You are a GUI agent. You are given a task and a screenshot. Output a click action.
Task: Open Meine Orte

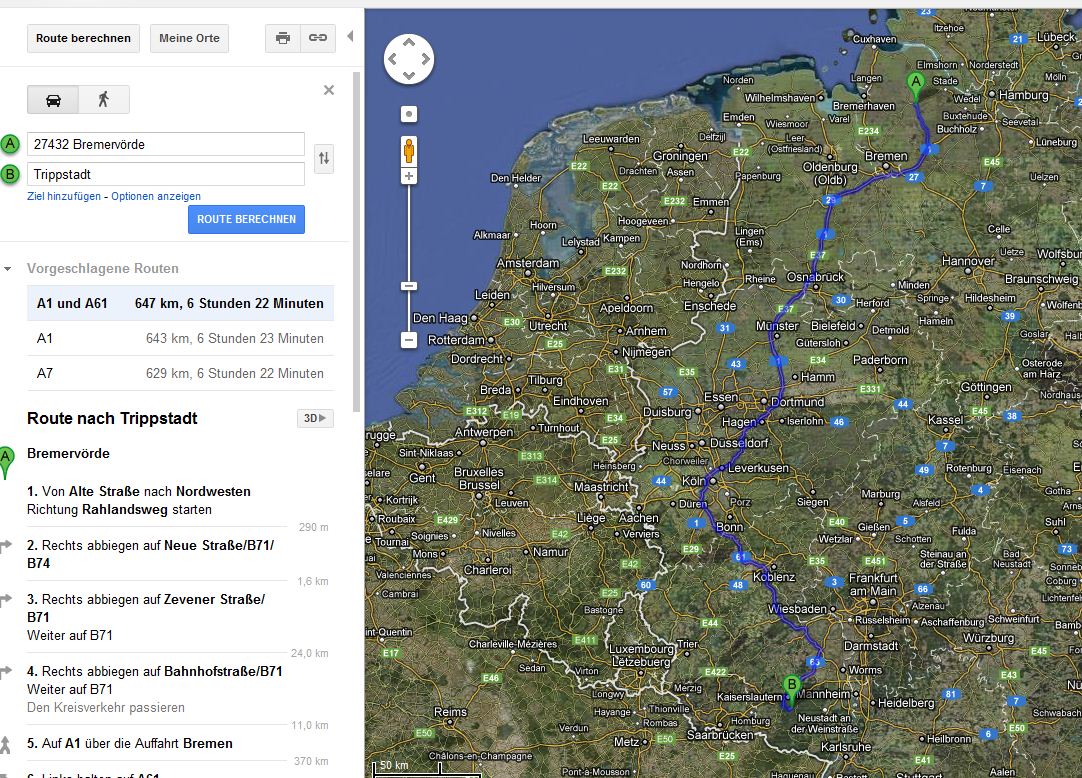189,38
